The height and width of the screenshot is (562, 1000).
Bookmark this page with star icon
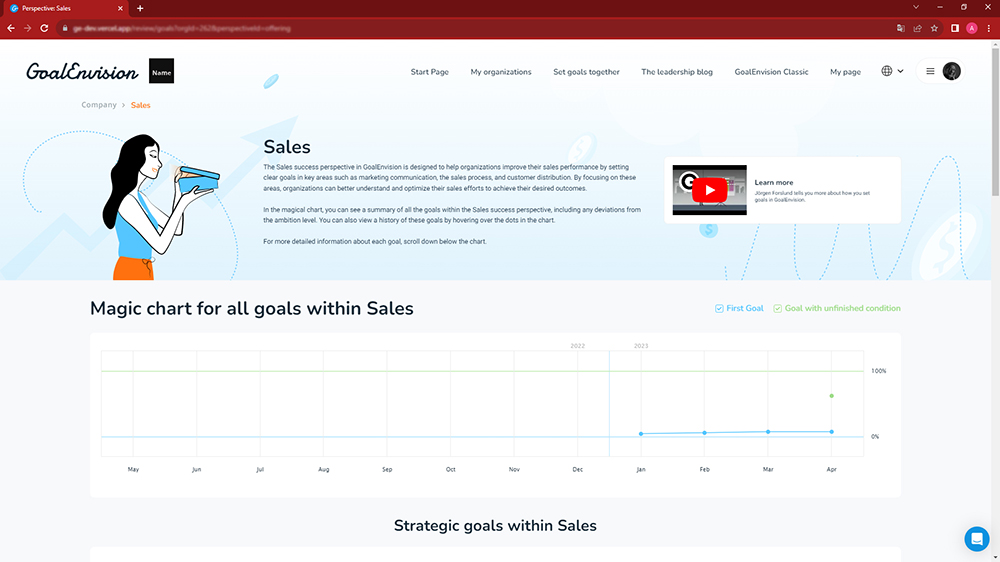pyautogui.click(x=934, y=28)
